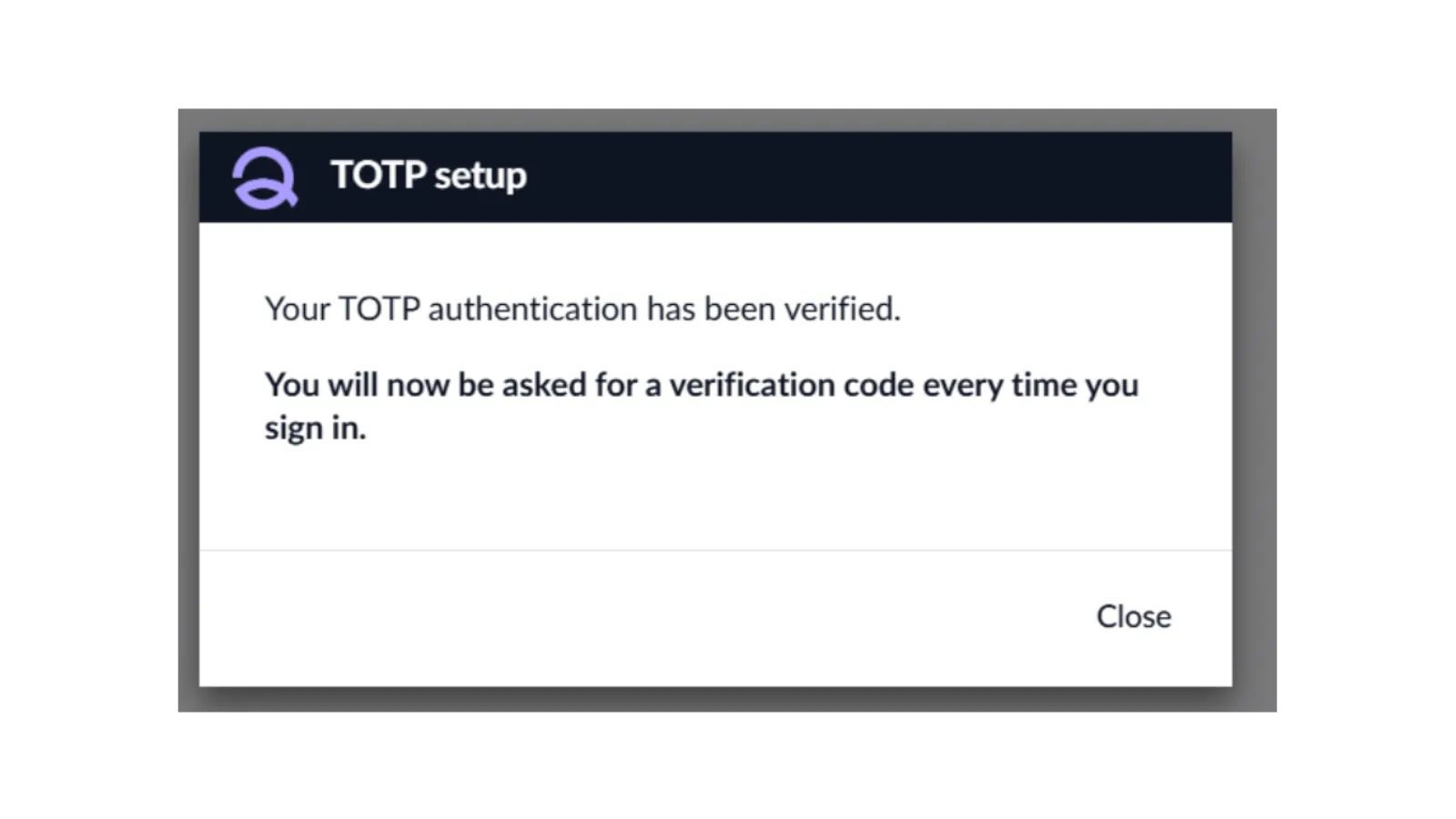Click the "Your TOTP authentication has been verified" message
This screenshot has height=819, width=1456.
[582, 309]
